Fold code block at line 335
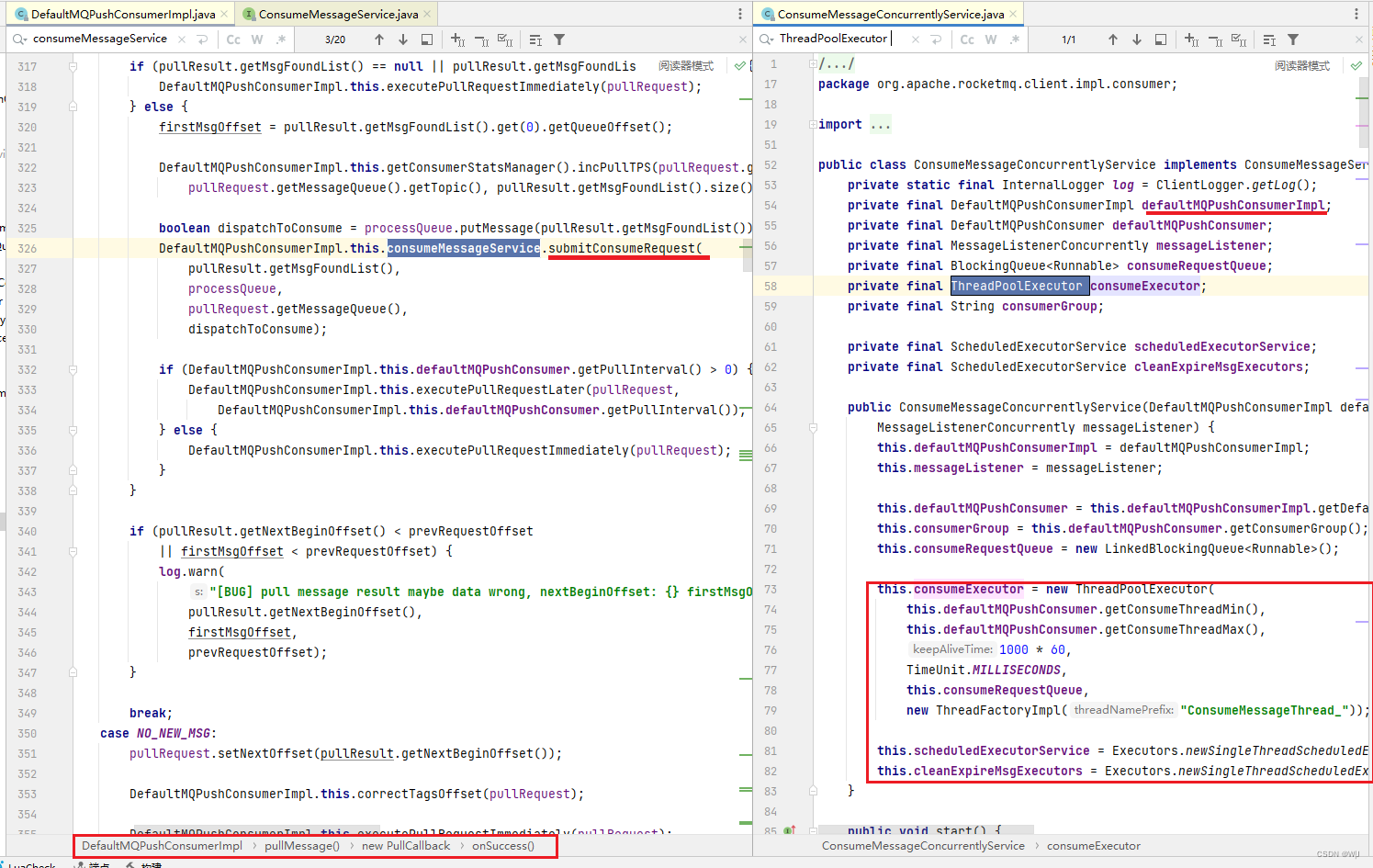Image resolution: width=1373 pixels, height=868 pixels. (73, 430)
